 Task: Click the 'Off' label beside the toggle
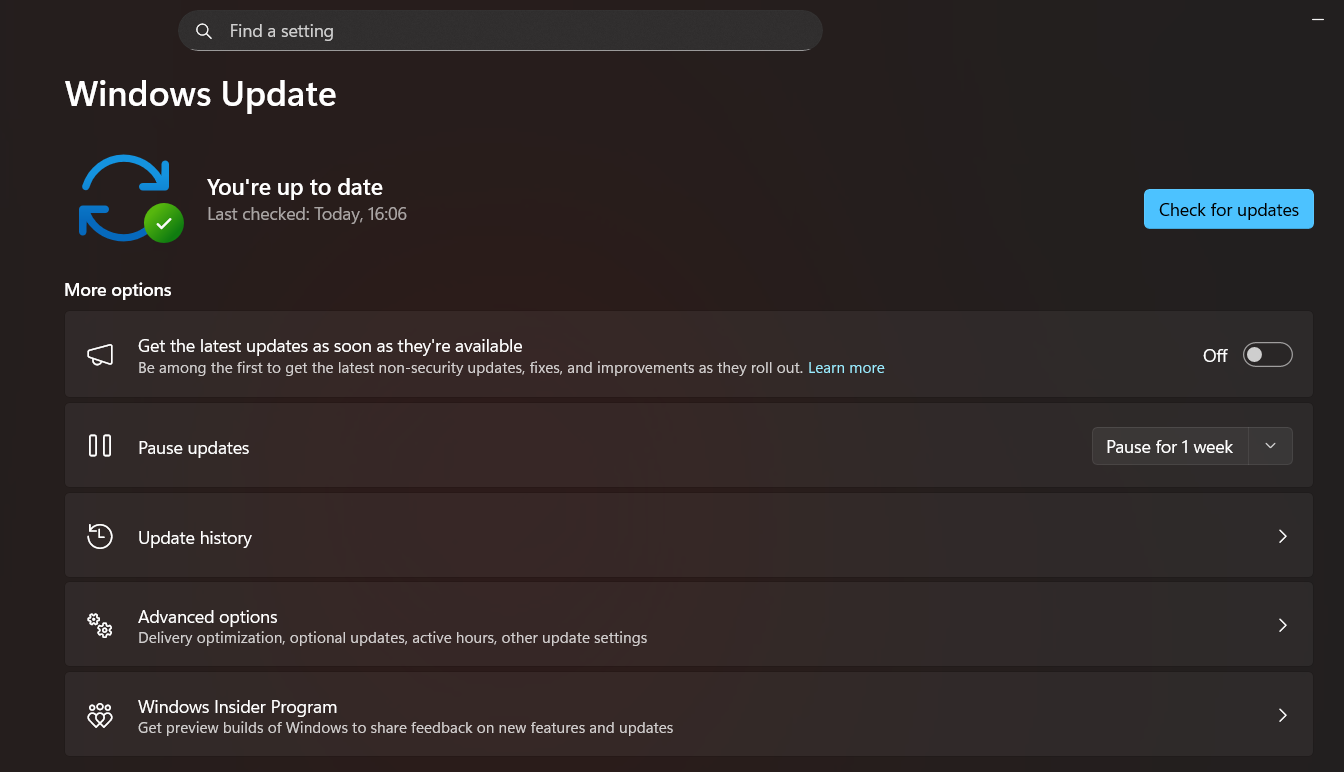[x=1215, y=356]
